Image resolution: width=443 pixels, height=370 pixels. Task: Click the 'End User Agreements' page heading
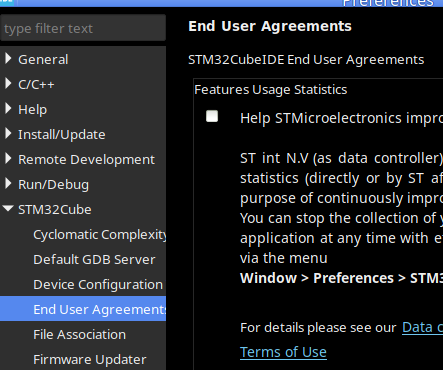pyautogui.click(x=270, y=26)
